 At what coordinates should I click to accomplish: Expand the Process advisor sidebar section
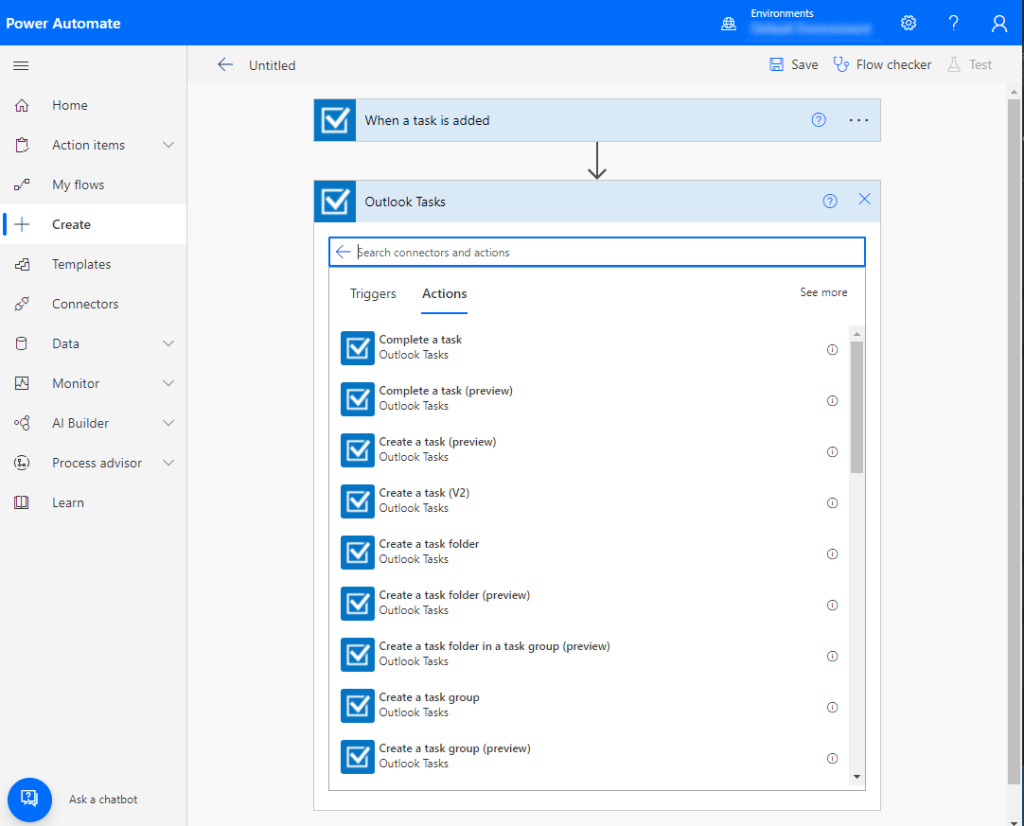coord(170,462)
